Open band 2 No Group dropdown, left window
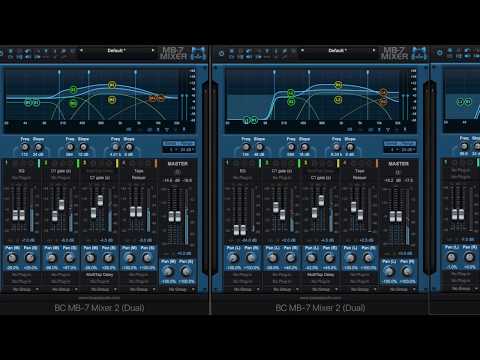Image resolution: width=480 pixels, height=360 pixels. click(x=61, y=289)
